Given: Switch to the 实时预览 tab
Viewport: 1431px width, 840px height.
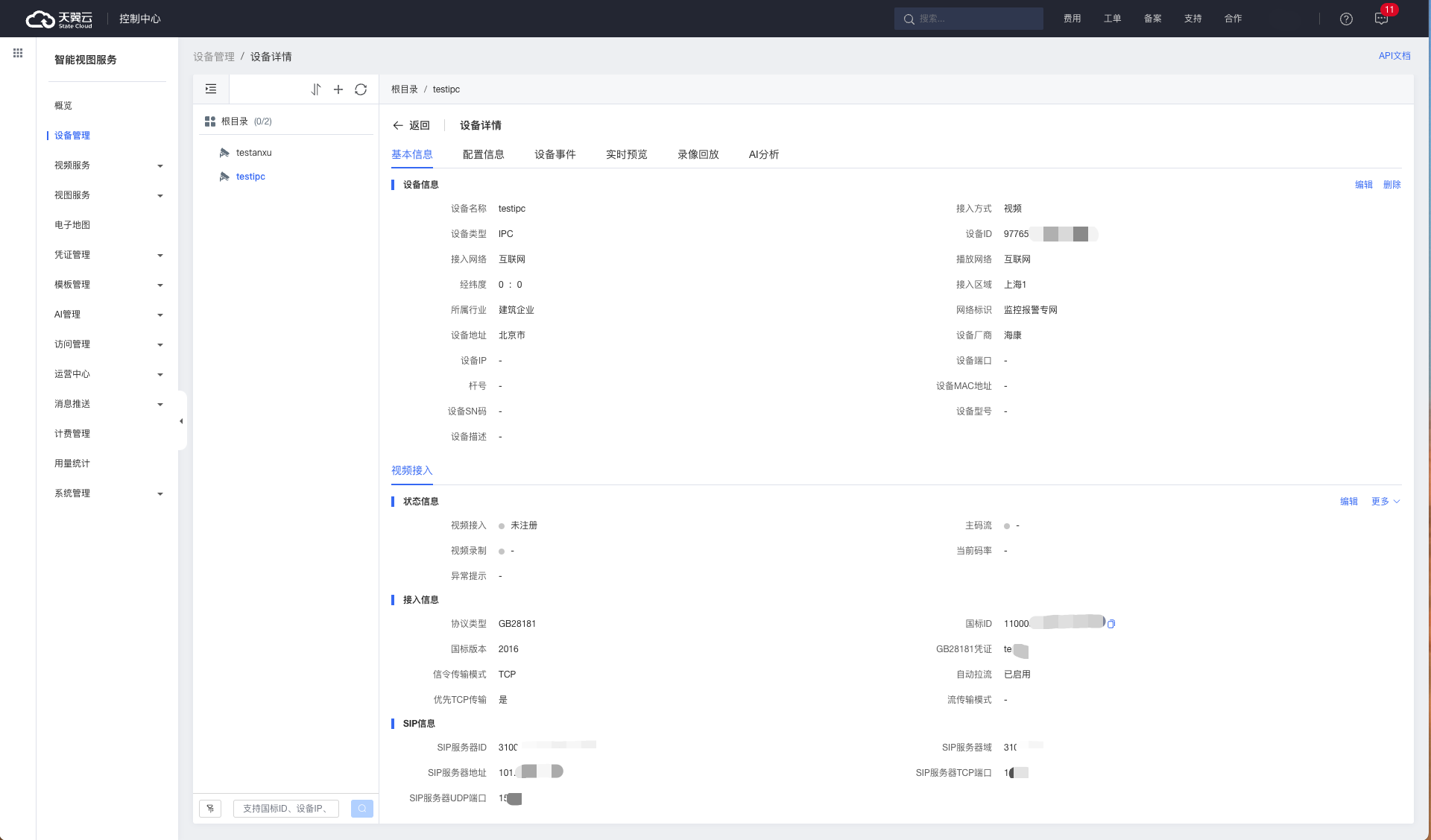Looking at the screenshot, I should [x=626, y=154].
